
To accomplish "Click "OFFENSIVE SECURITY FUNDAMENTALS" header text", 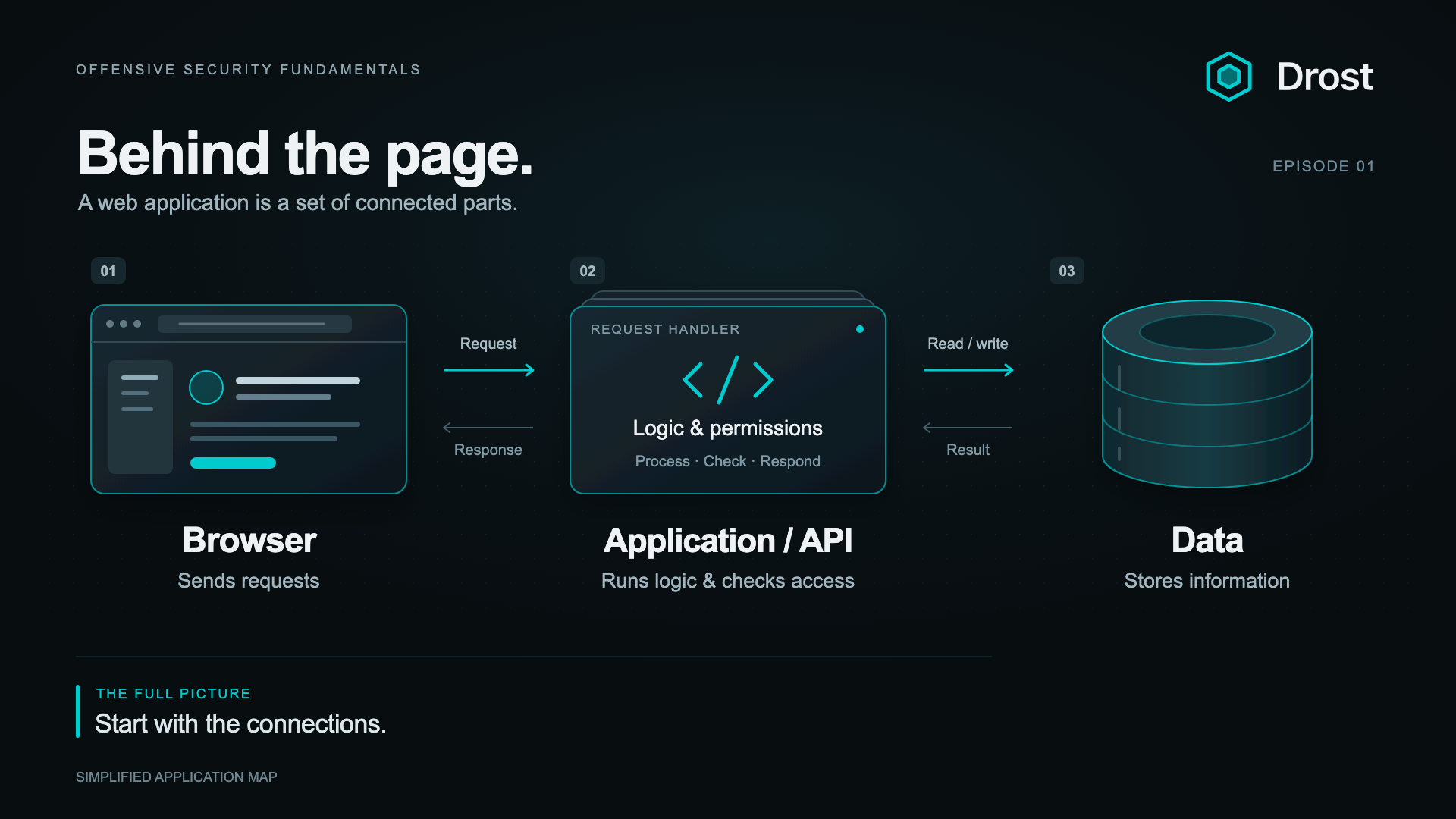I will point(248,70).
